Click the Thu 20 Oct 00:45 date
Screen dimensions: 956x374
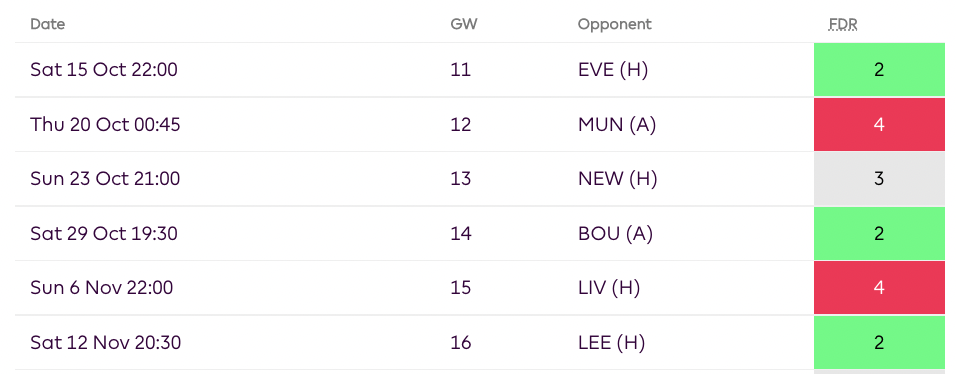105,124
